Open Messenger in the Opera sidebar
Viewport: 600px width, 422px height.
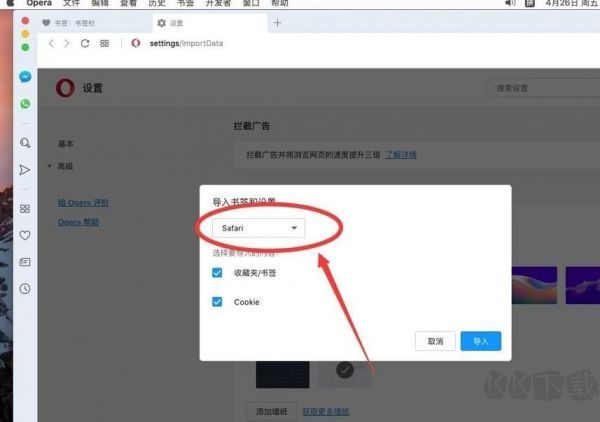(25, 77)
